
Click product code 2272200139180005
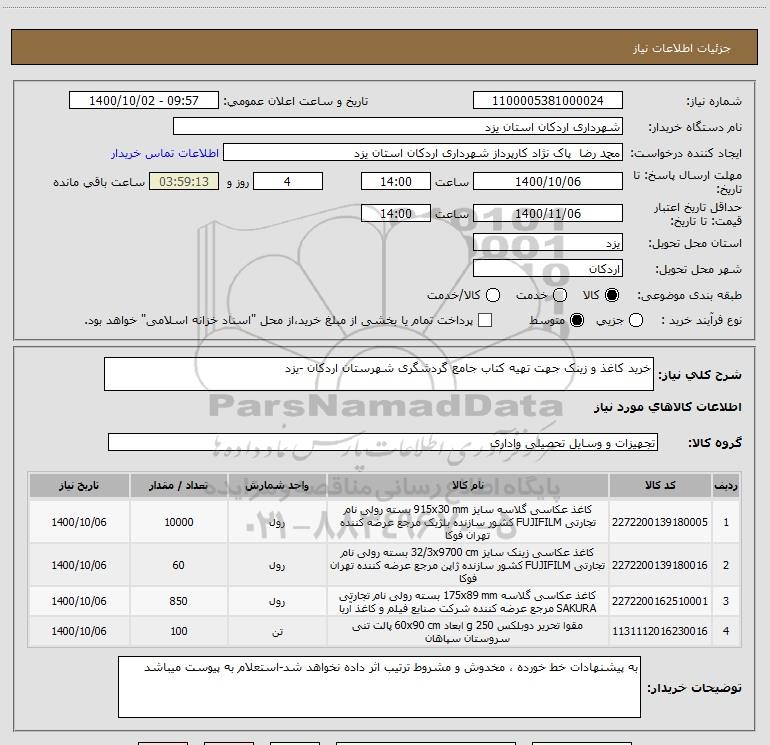click(x=660, y=522)
